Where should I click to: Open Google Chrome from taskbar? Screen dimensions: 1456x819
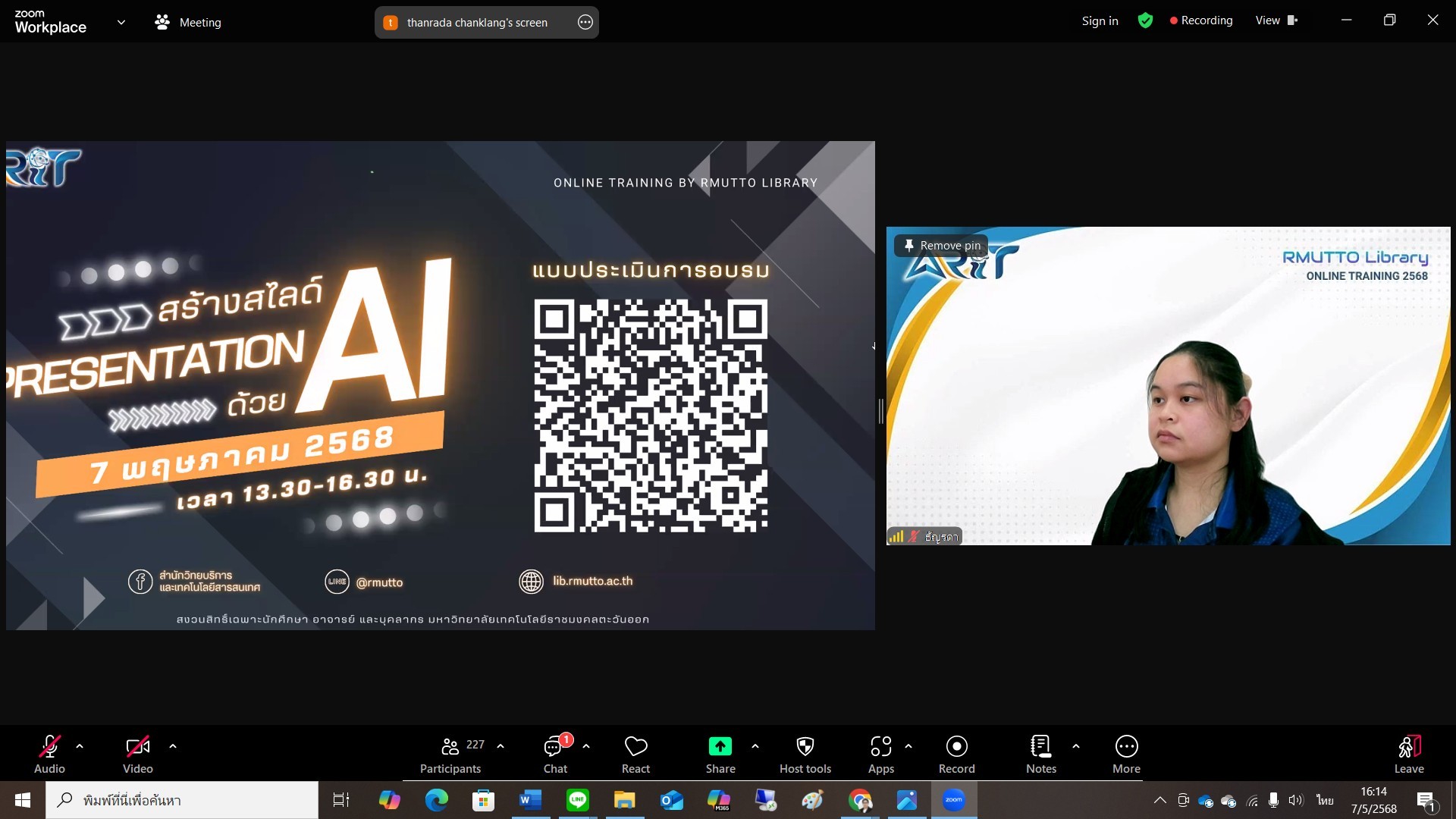click(860, 800)
